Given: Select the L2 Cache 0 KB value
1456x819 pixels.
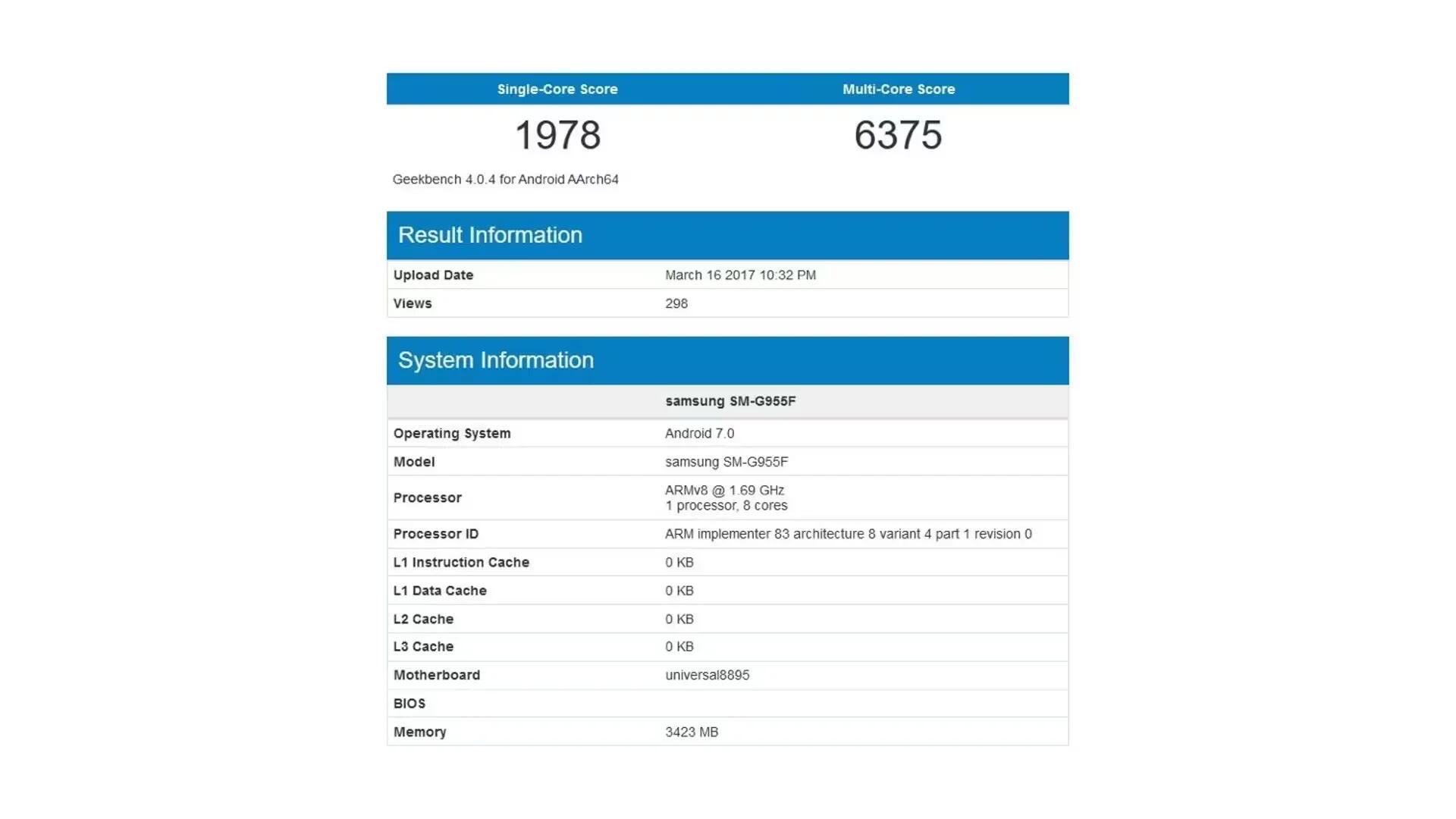Looking at the screenshot, I should (679, 620).
